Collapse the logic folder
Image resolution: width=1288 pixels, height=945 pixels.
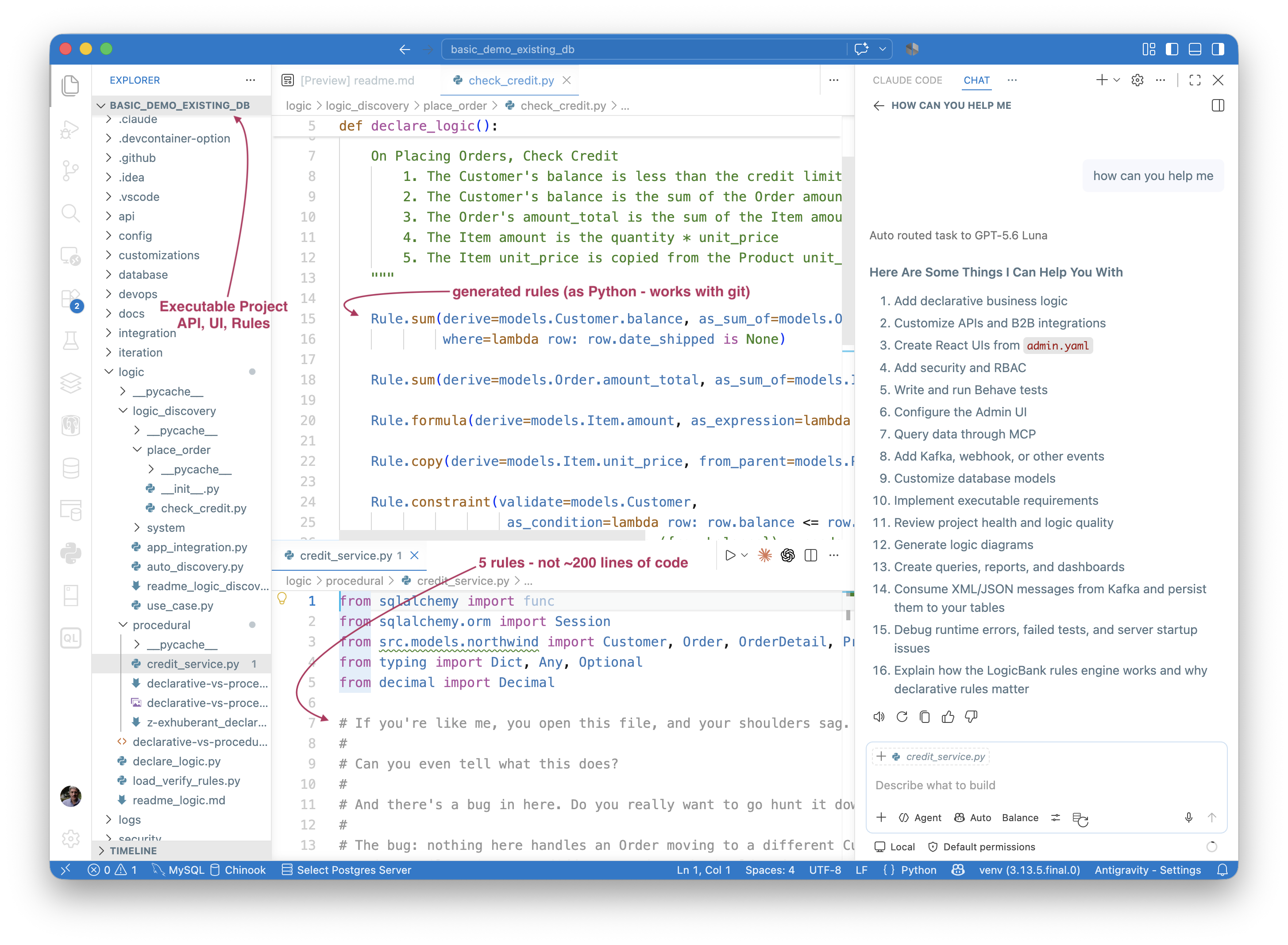coord(131,372)
